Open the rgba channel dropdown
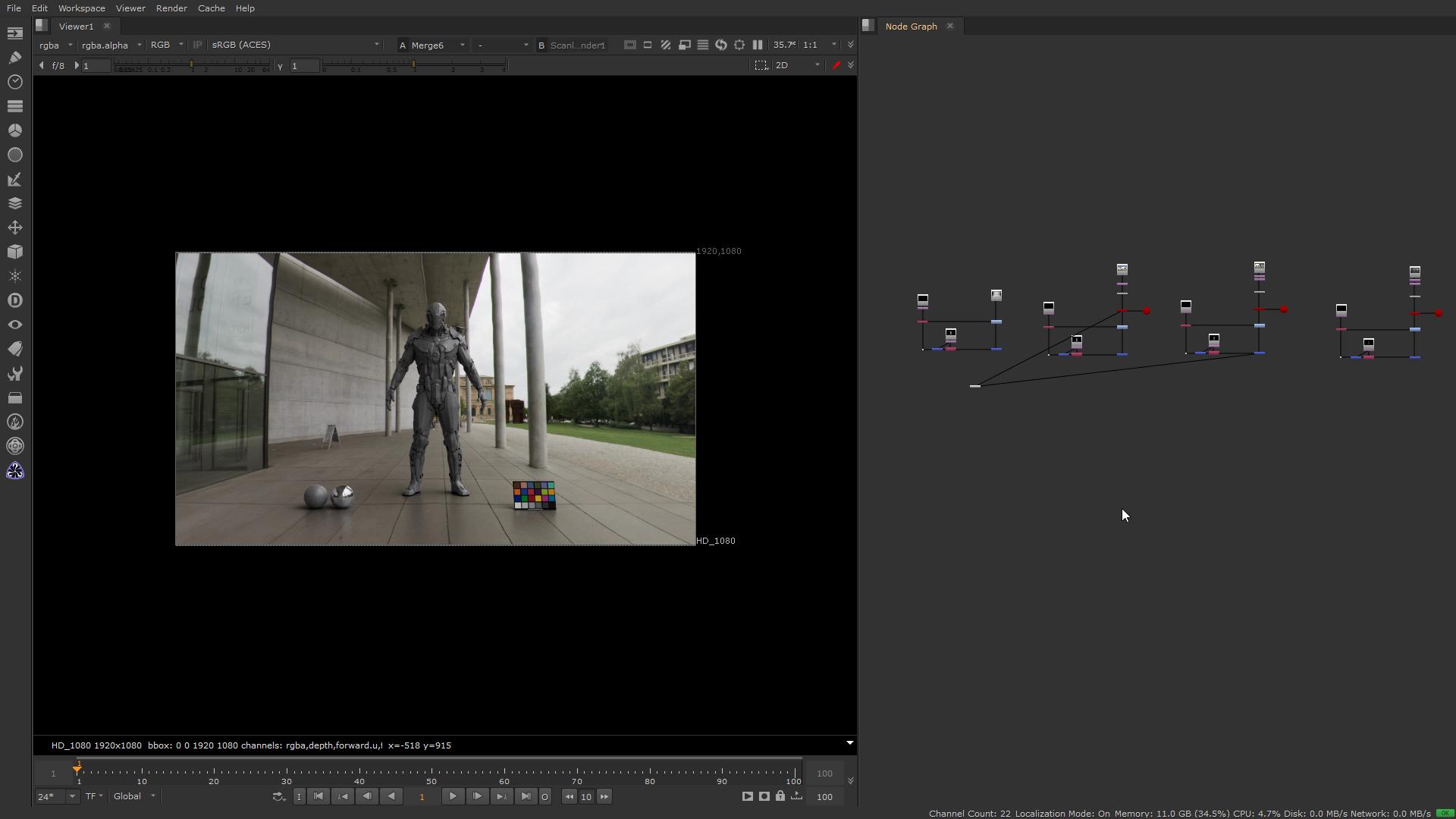Screen dimensions: 1456x819 coord(55,45)
